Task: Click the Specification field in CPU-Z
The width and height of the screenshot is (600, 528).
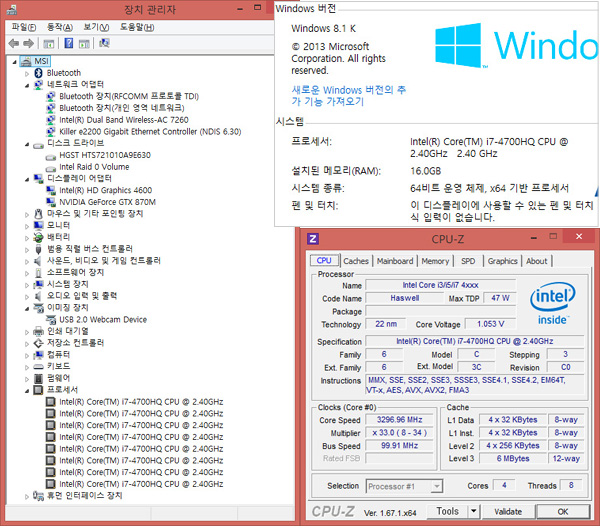Action: (474, 341)
